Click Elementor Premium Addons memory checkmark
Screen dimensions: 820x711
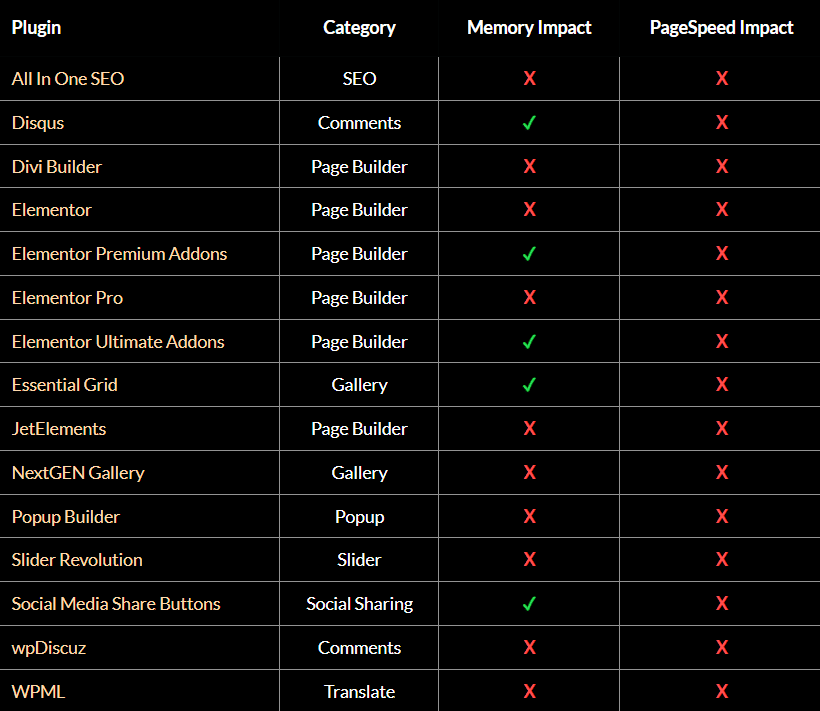(529, 254)
